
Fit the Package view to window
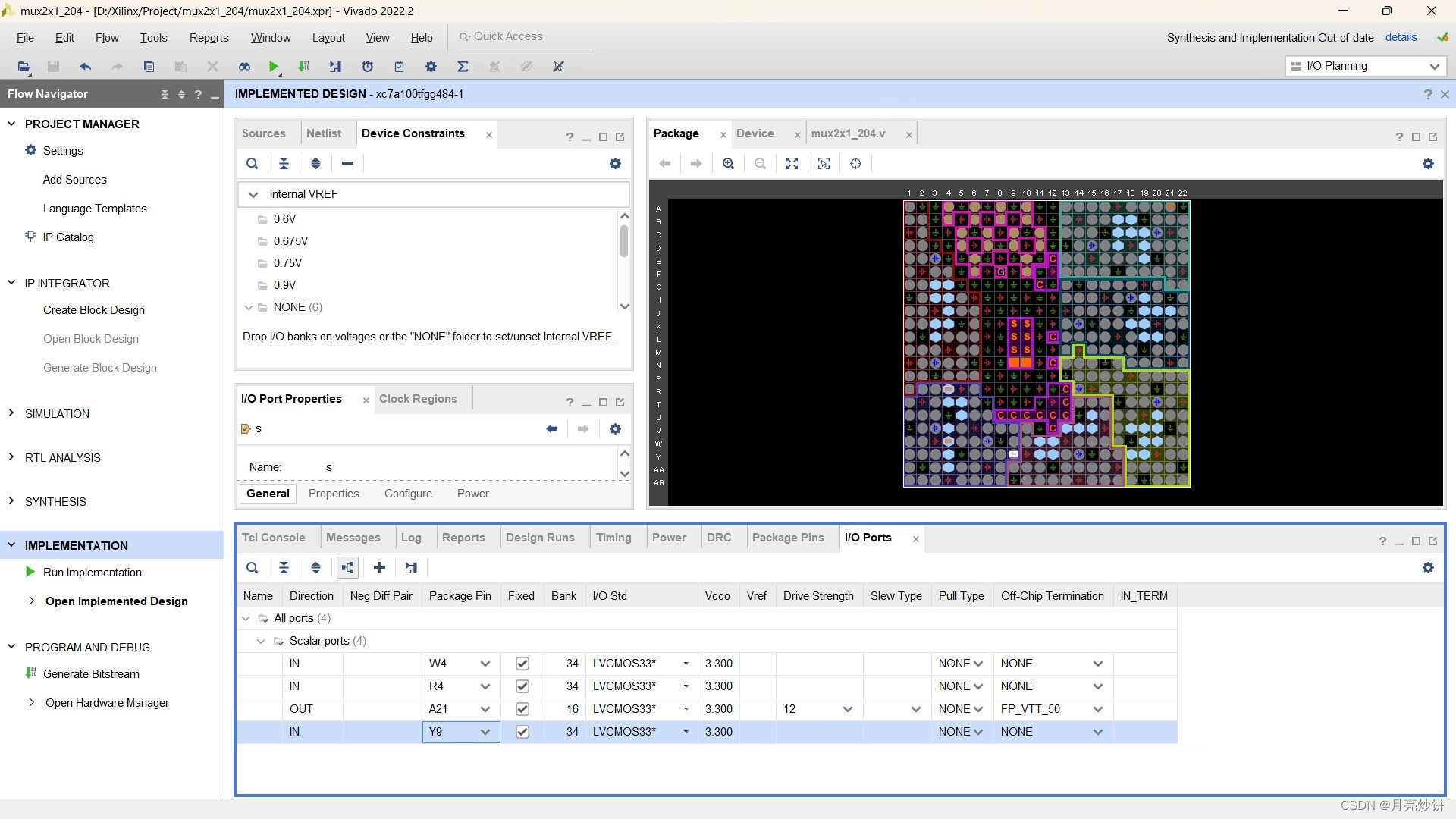click(x=792, y=164)
